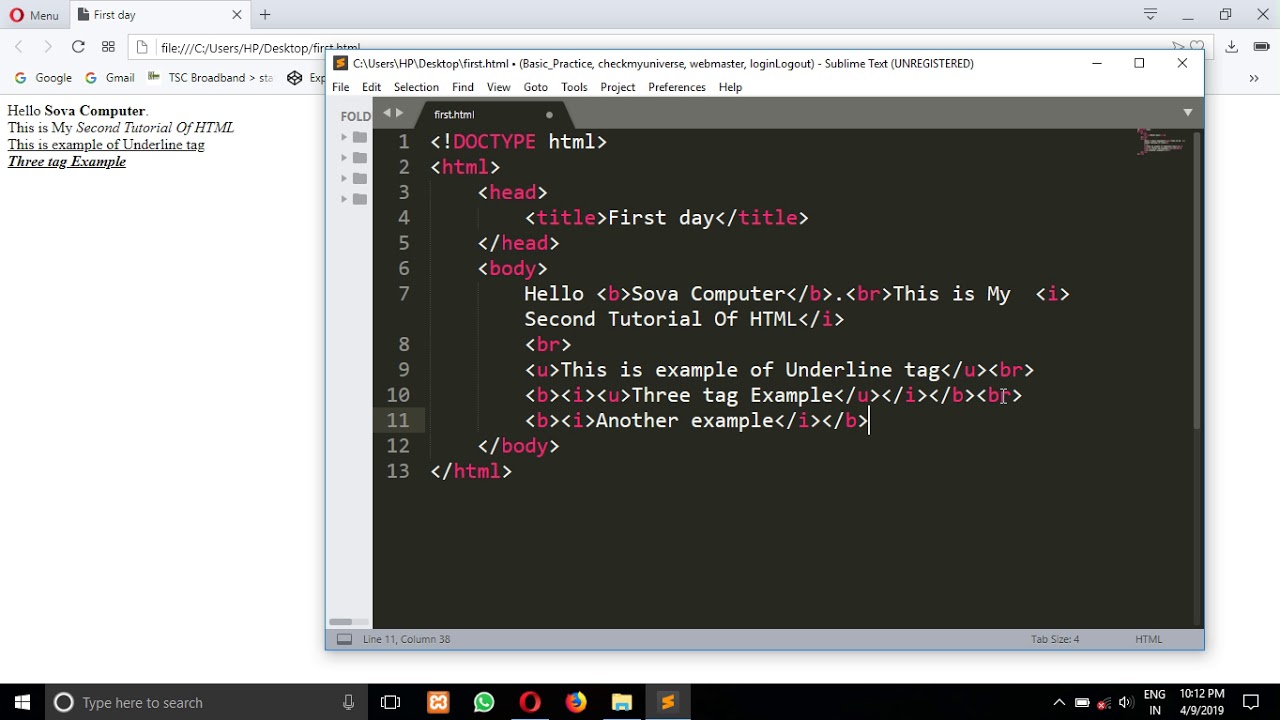Open the View menu
This screenshot has width=1280, height=720.
[x=498, y=87]
